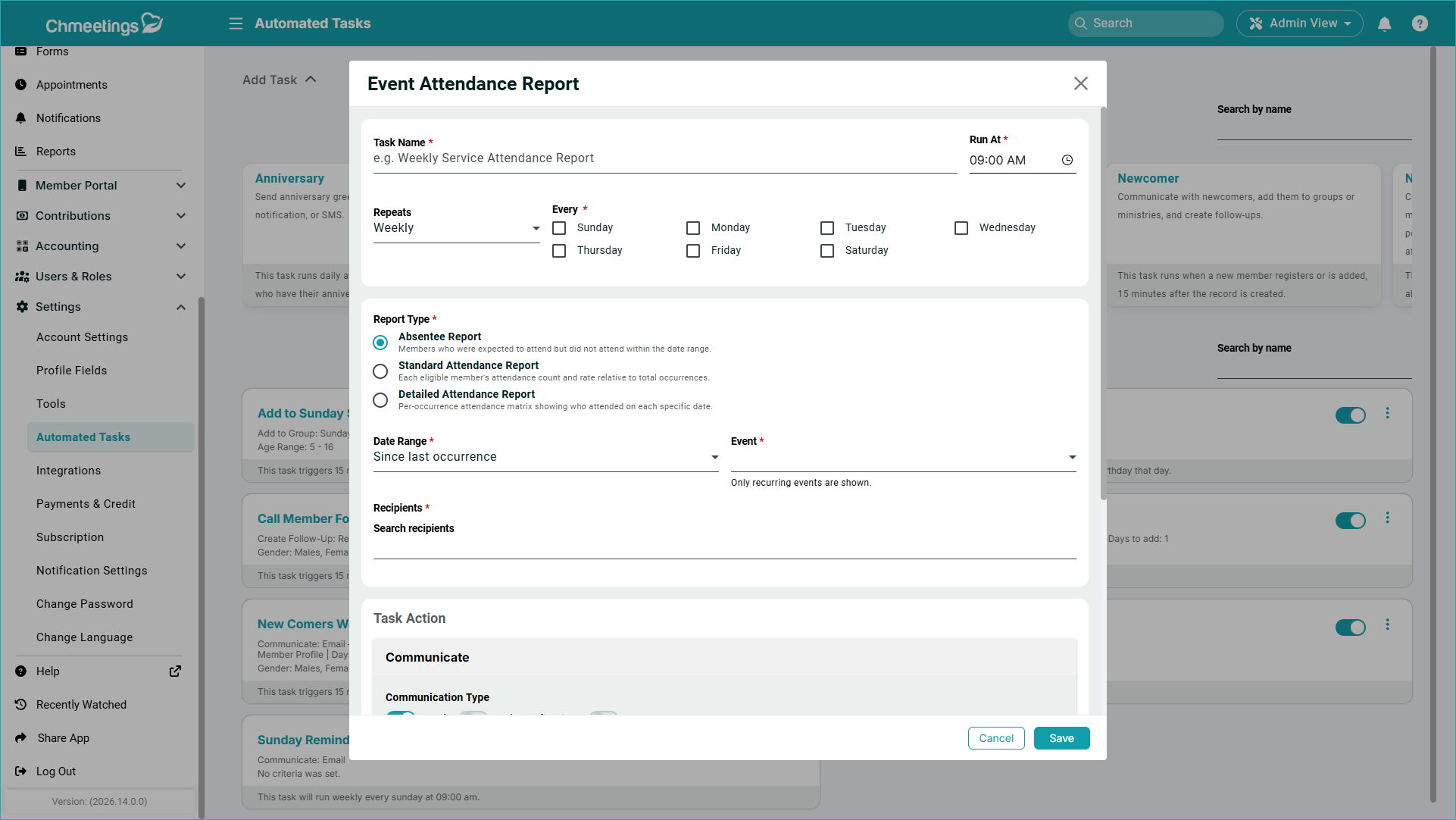Viewport: 1456px width, 820px height.
Task: Open the Admin View dropdown
Action: [x=1299, y=23]
